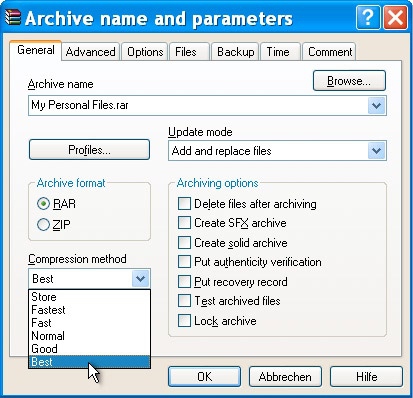
Task: Choose Good compression method
Action: pos(89,349)
